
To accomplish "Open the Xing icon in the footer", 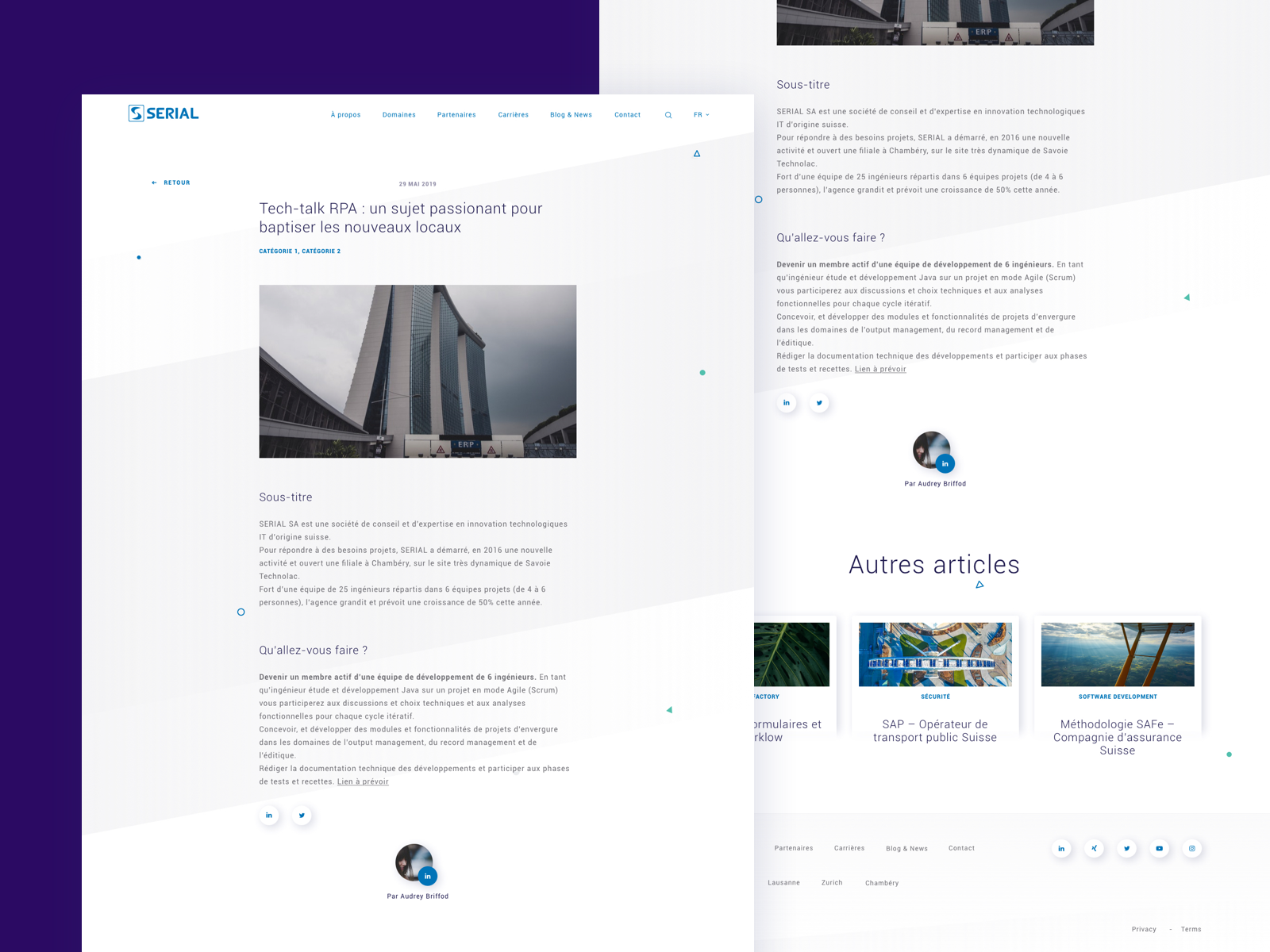I will (x=1094, y=848).
